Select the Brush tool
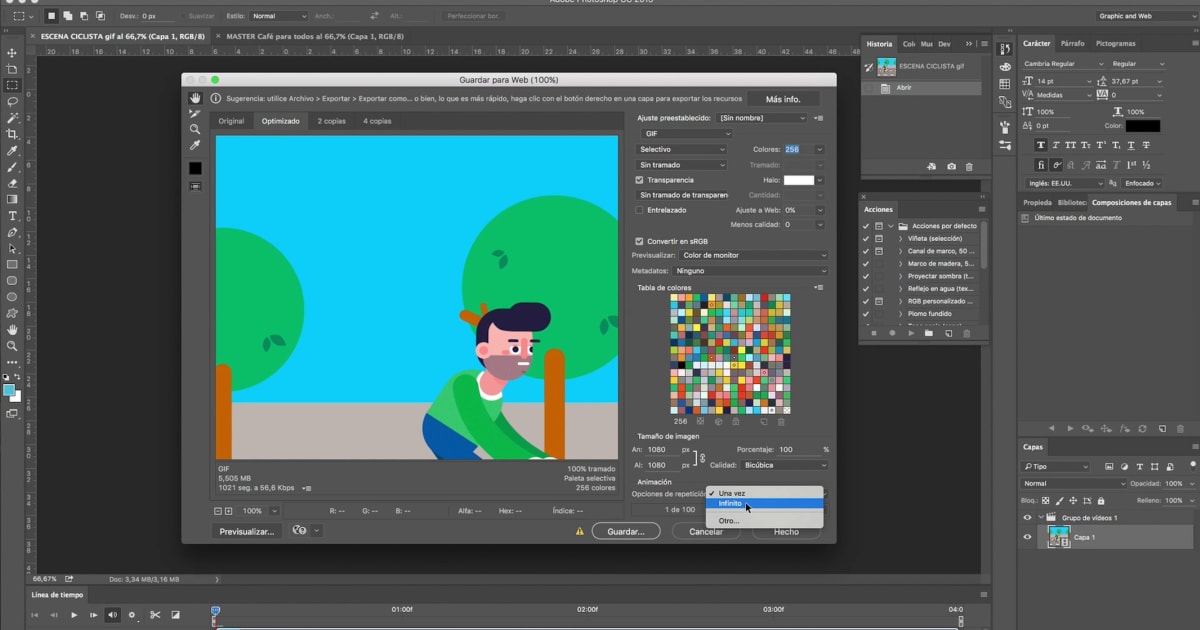The height and width of the screenshot is (630, 1200). (x=12, y=167)
